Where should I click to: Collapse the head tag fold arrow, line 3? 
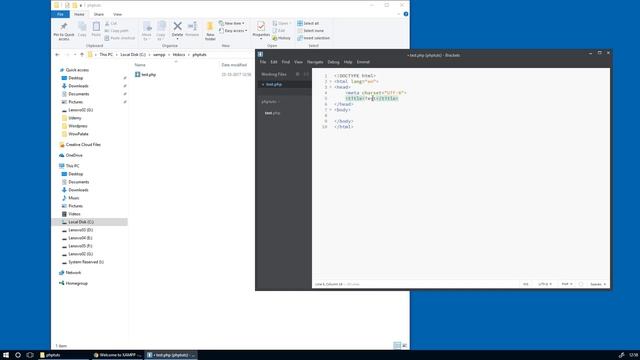331,87
